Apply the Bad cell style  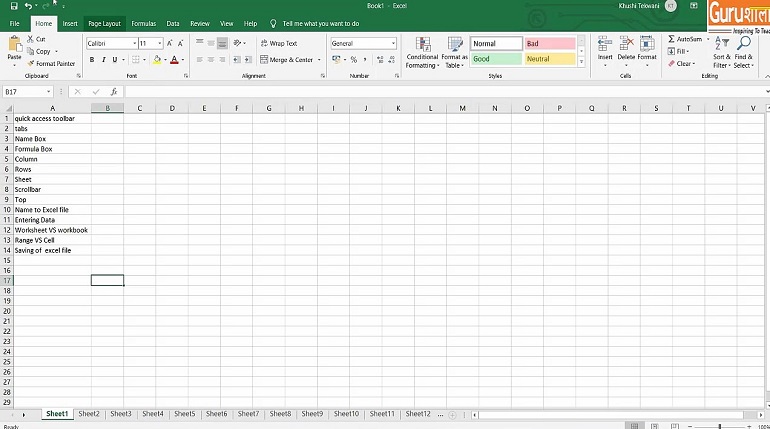pyautogui.click(x=549, y=44)
